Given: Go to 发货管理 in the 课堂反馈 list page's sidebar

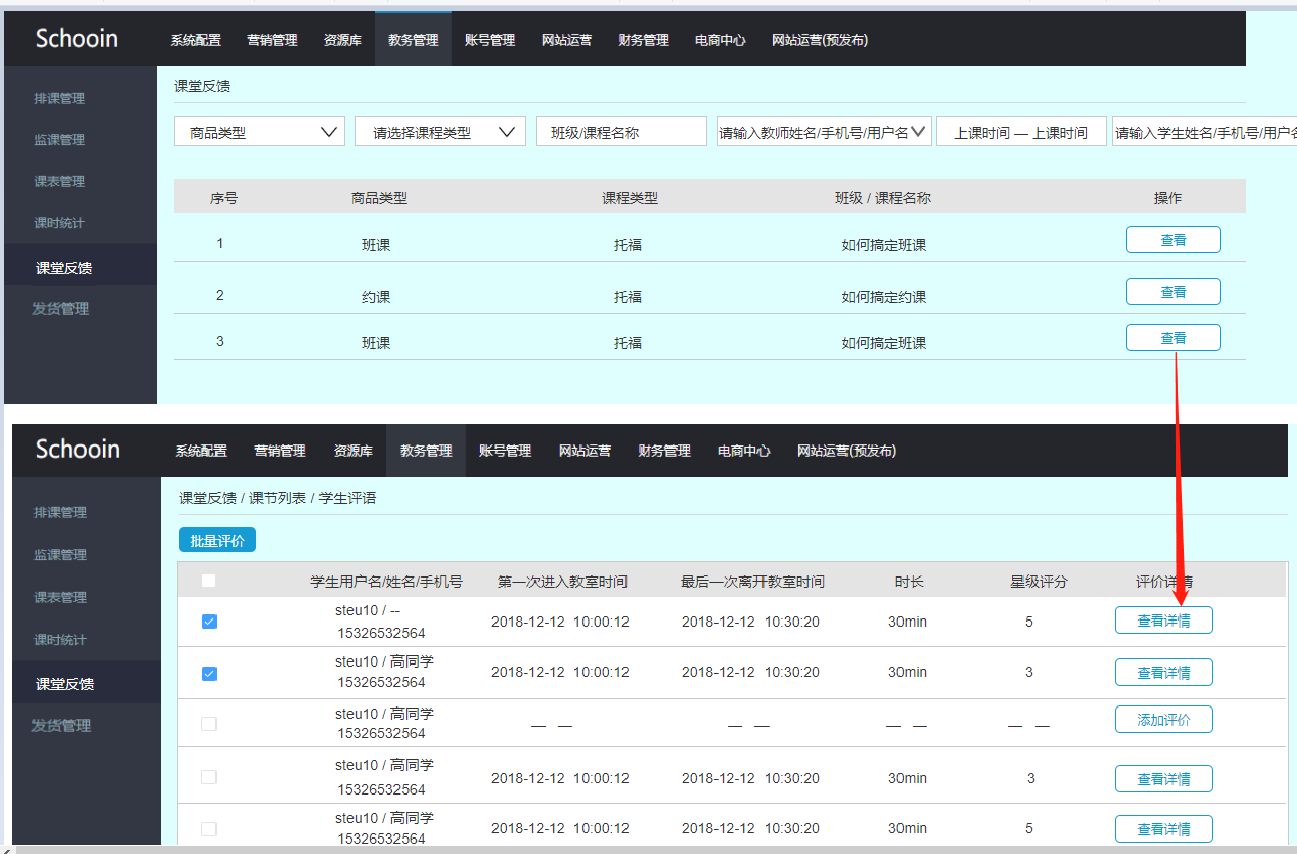Looking at the screenshot, I should tap(61, 309).
